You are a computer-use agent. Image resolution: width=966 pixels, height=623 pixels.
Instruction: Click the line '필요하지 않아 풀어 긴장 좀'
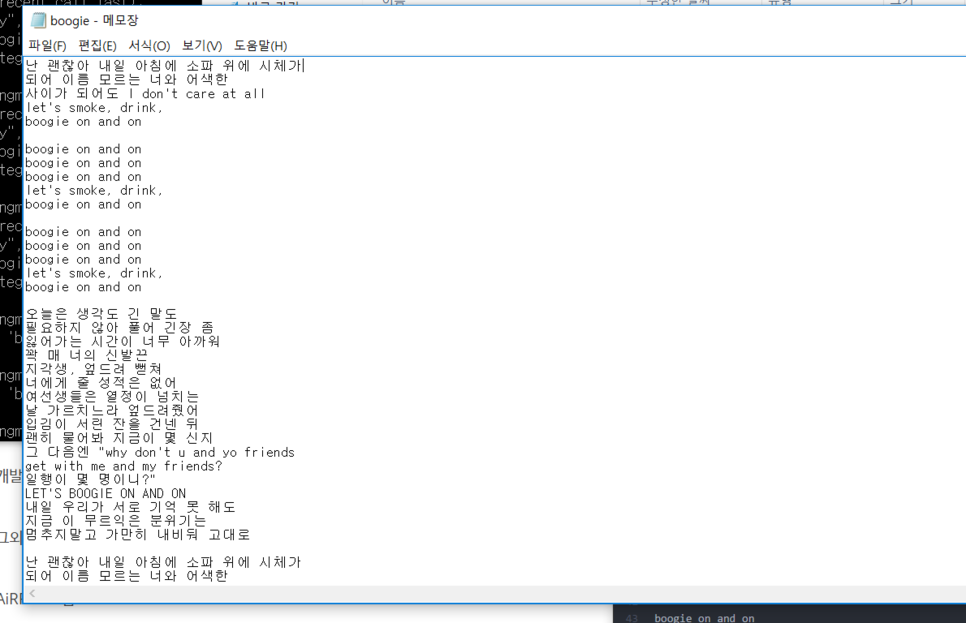coord(120,328)
